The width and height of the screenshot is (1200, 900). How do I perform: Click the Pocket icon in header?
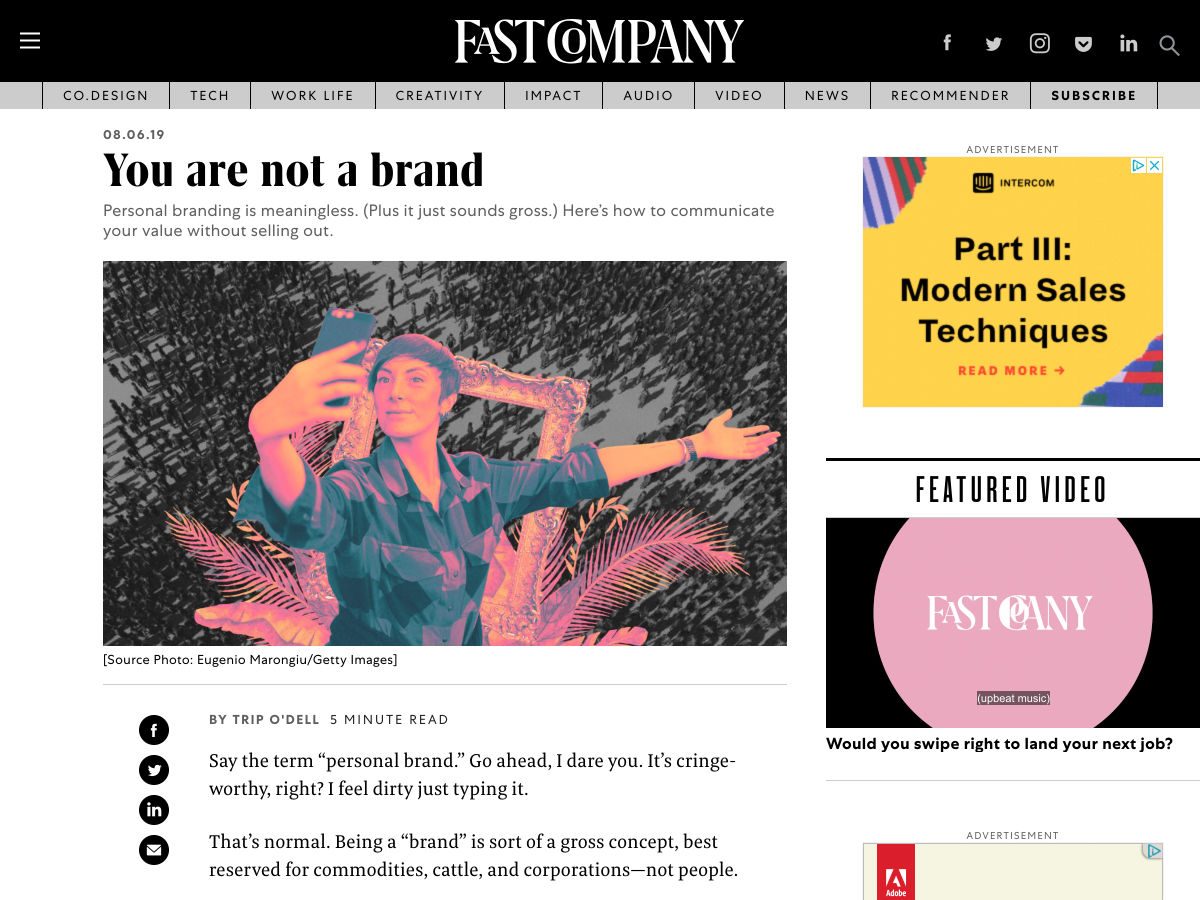pos(1083,43)
